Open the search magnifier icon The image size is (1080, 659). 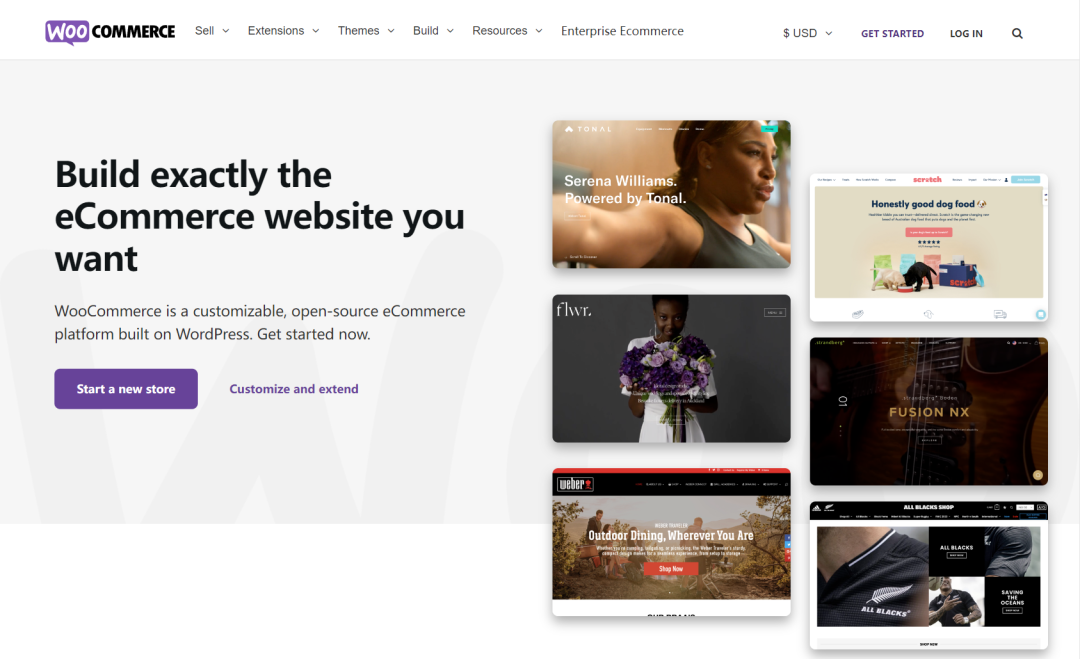1017,33
